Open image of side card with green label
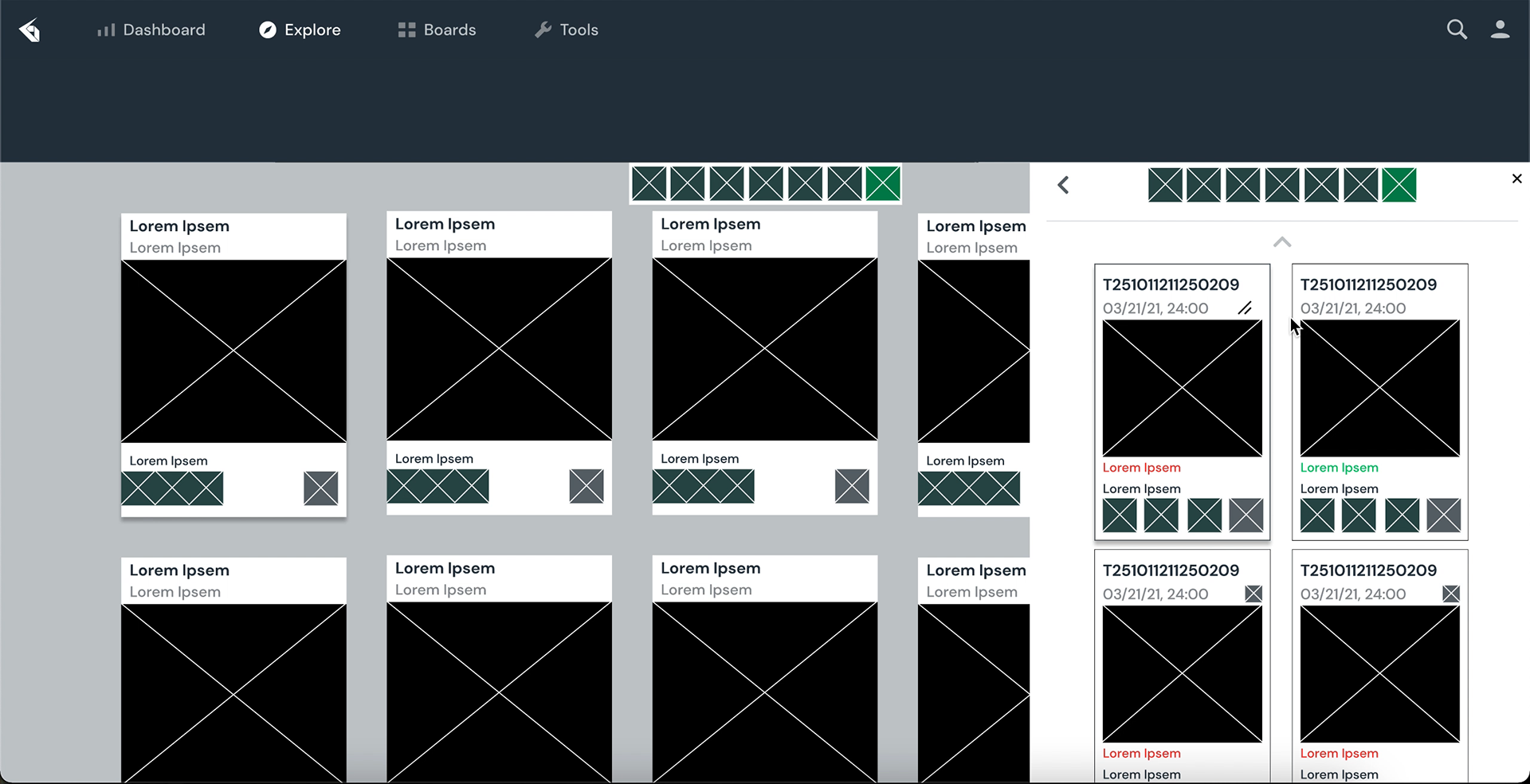1530x784 pixels. tap(1380, 388)
